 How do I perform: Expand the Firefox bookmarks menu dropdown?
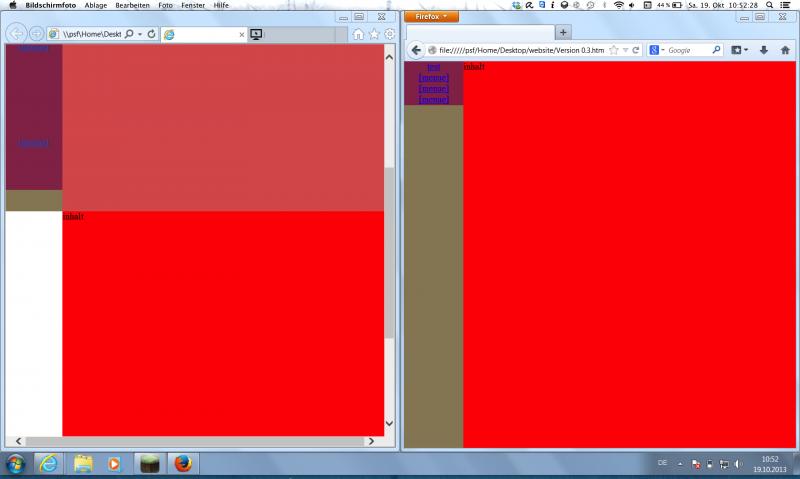tap(739, 50)
